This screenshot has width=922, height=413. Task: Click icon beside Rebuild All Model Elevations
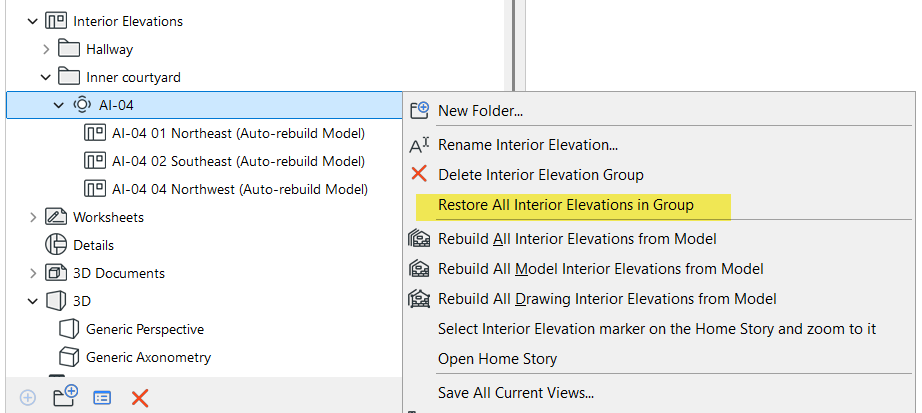tap(419, 268)
